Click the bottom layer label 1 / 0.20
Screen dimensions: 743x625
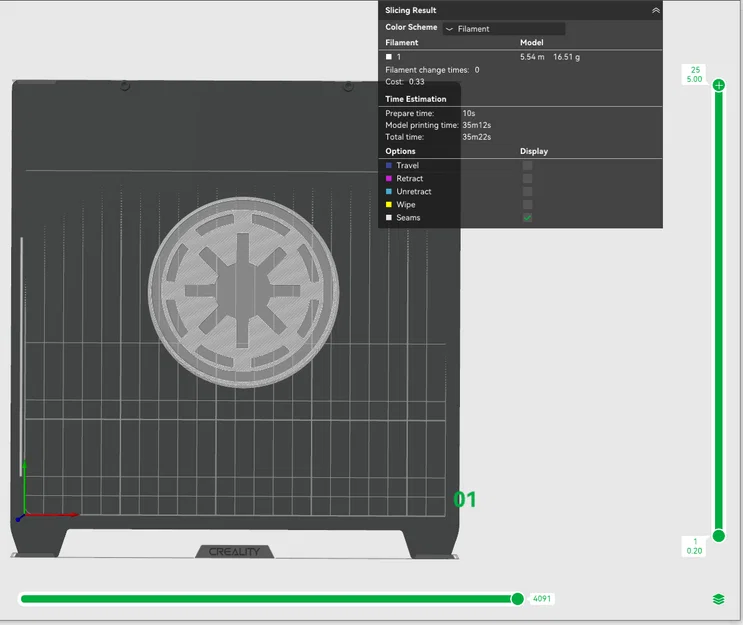[x=694, y=546]
